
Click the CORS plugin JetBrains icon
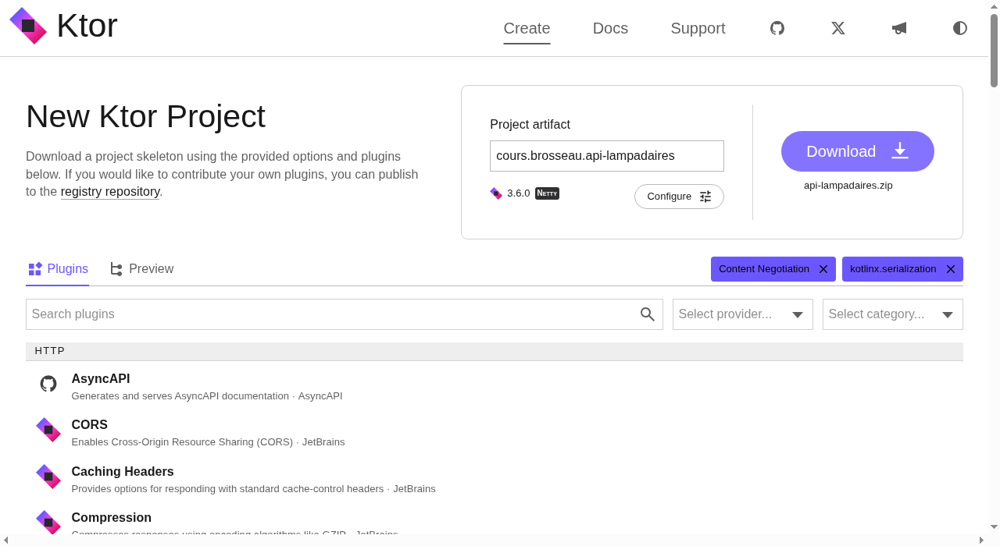point(48,430)
